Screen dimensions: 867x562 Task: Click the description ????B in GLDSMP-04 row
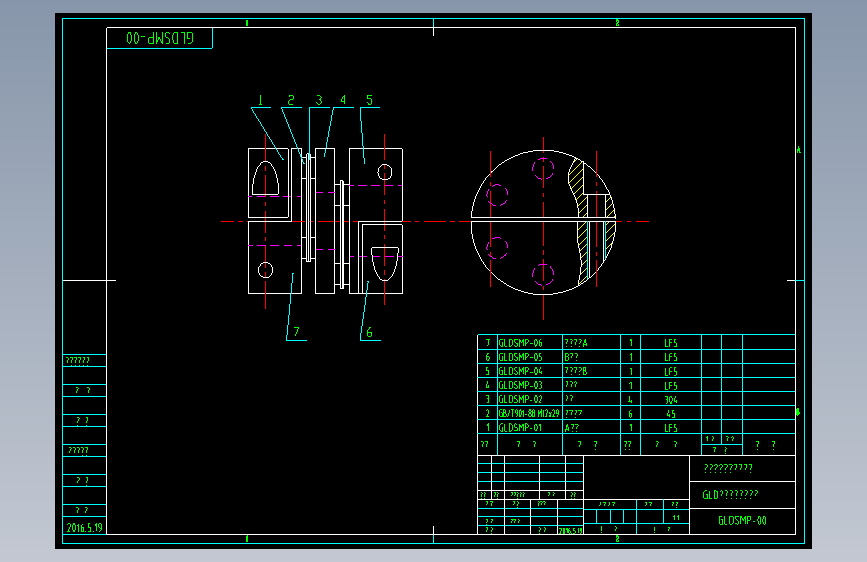coord(576,371)
